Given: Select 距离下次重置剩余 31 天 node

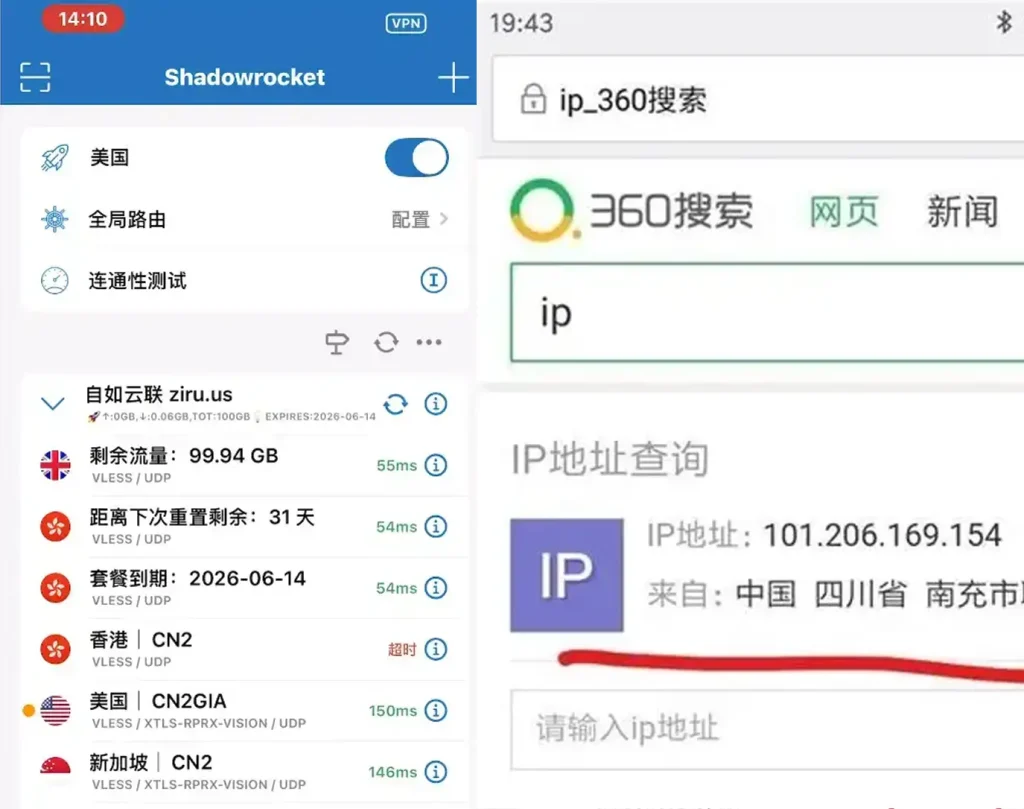Looking at the screenshot, I should [x=244, y=527].
